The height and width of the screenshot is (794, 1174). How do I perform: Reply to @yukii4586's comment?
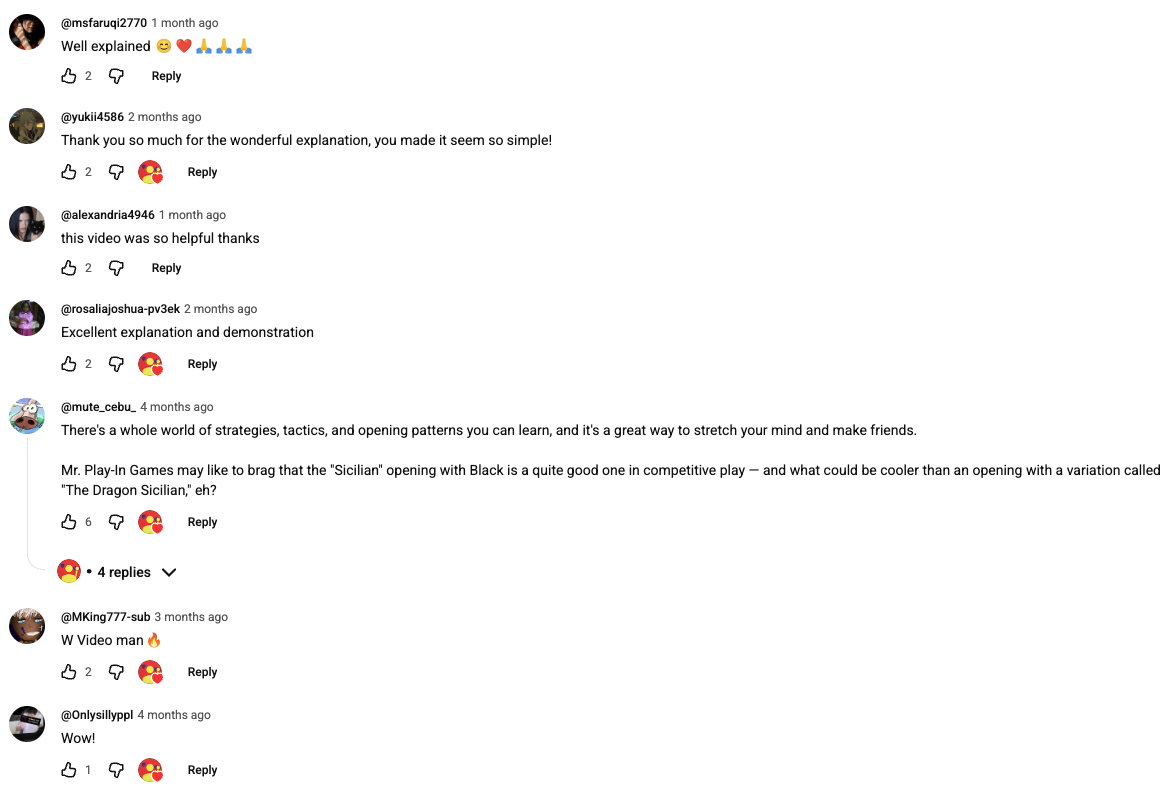tap(202, 172)
